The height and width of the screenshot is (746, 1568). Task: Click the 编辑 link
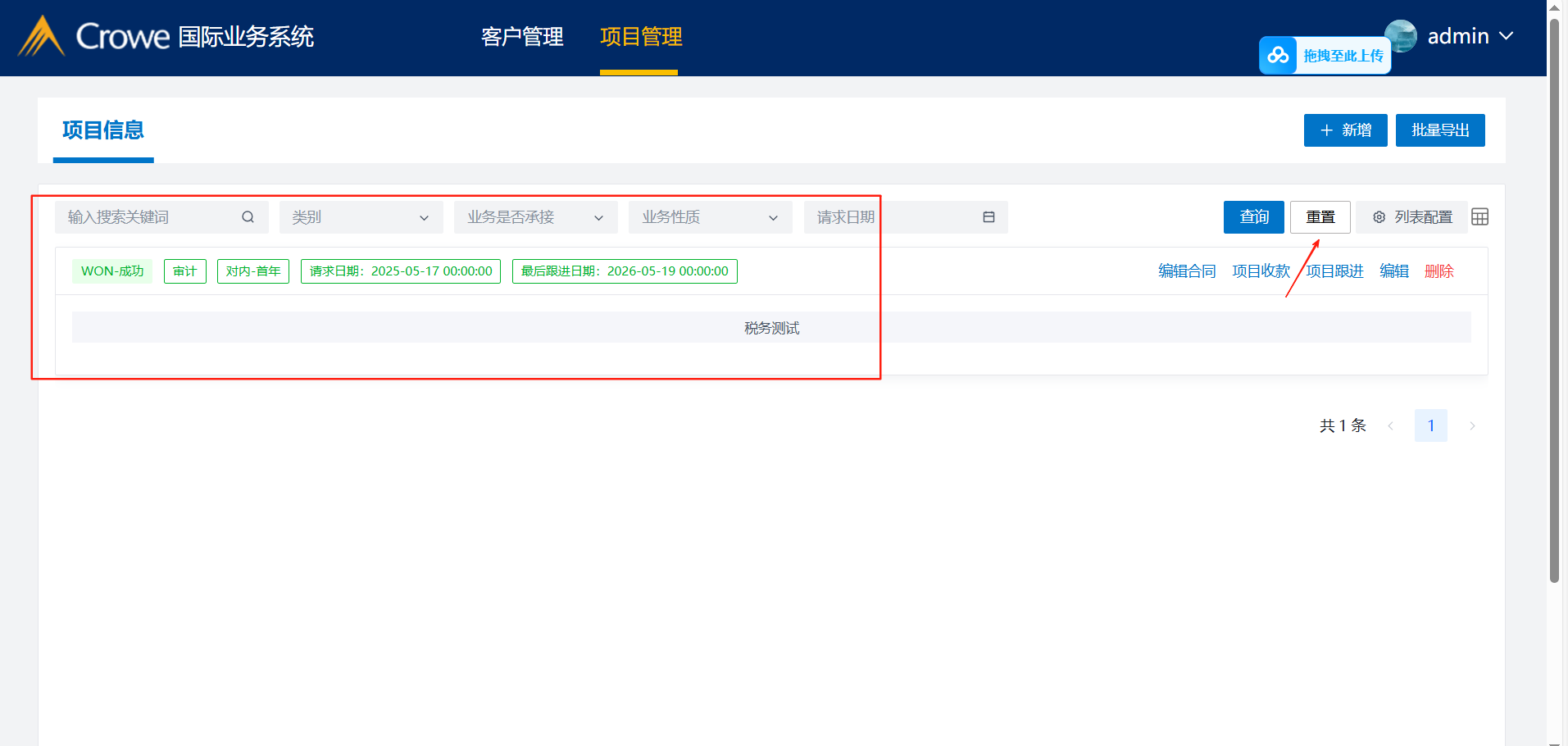point(1394,271)
